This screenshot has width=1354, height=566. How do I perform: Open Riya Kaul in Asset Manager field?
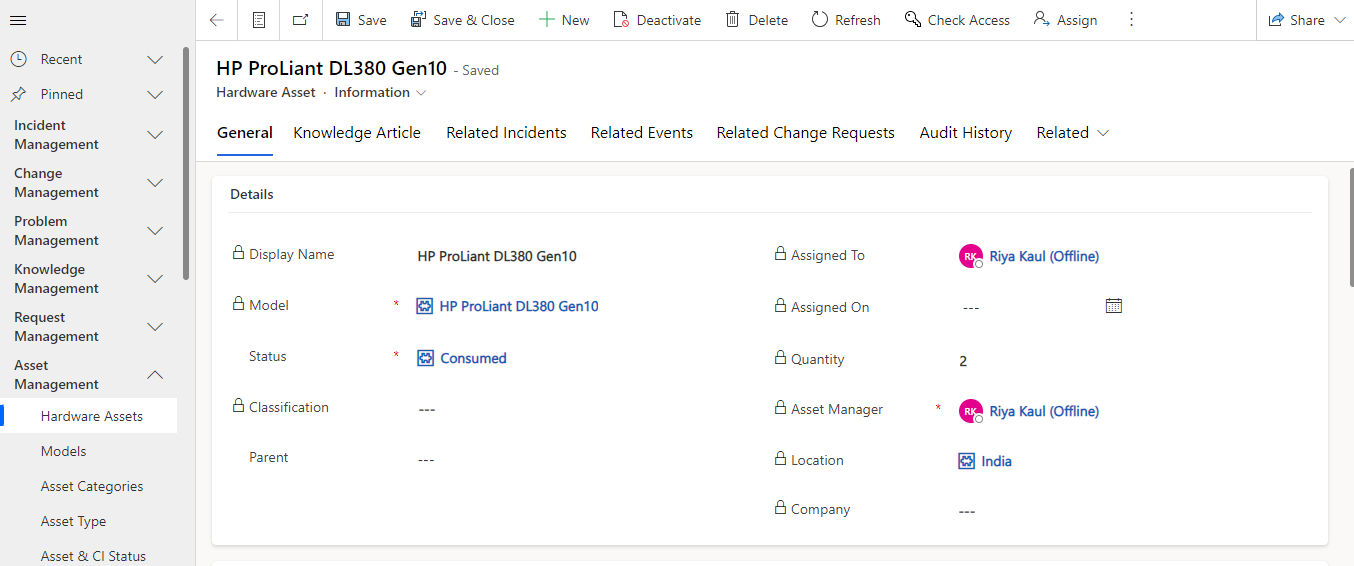[1044, 411]
